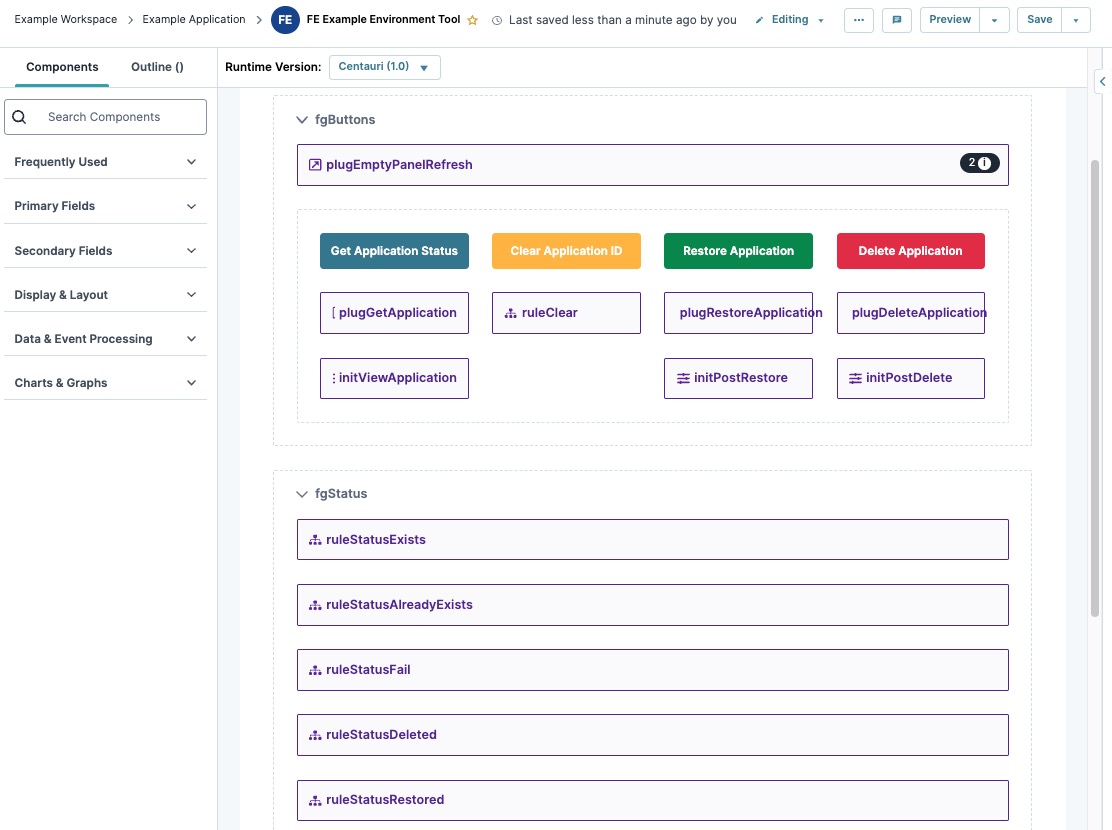Switch to the Components tab
This screenshot has width=1112, height=830.
62,67
